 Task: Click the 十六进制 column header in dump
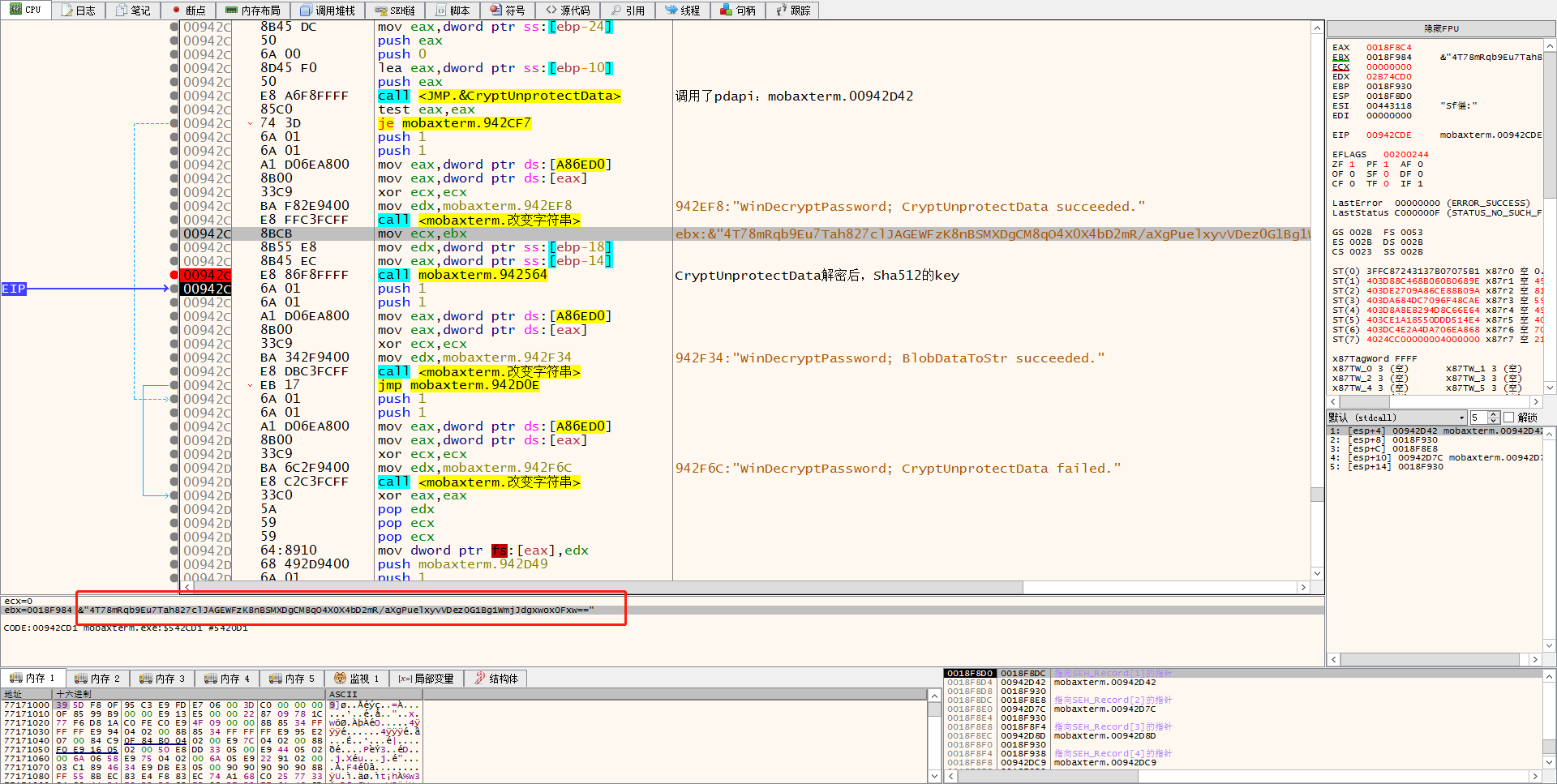coord(189,694)
